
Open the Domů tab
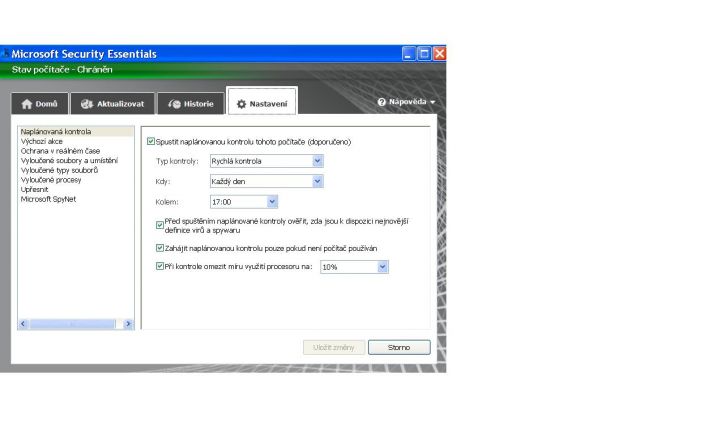pyautogui.click(x=40, y=104)
